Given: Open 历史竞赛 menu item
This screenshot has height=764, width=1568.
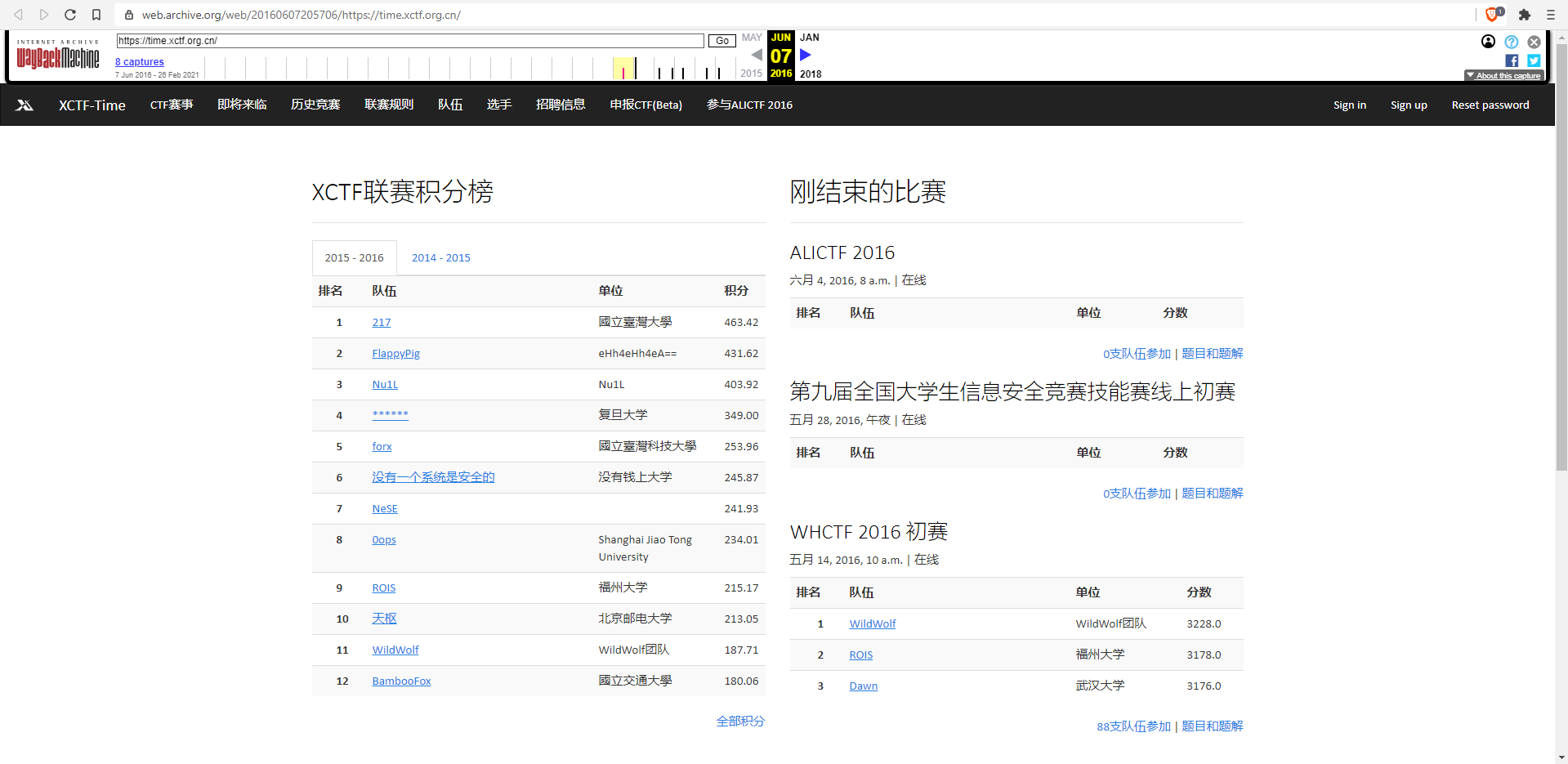Looking at the screenshot, I should [315, 105].
